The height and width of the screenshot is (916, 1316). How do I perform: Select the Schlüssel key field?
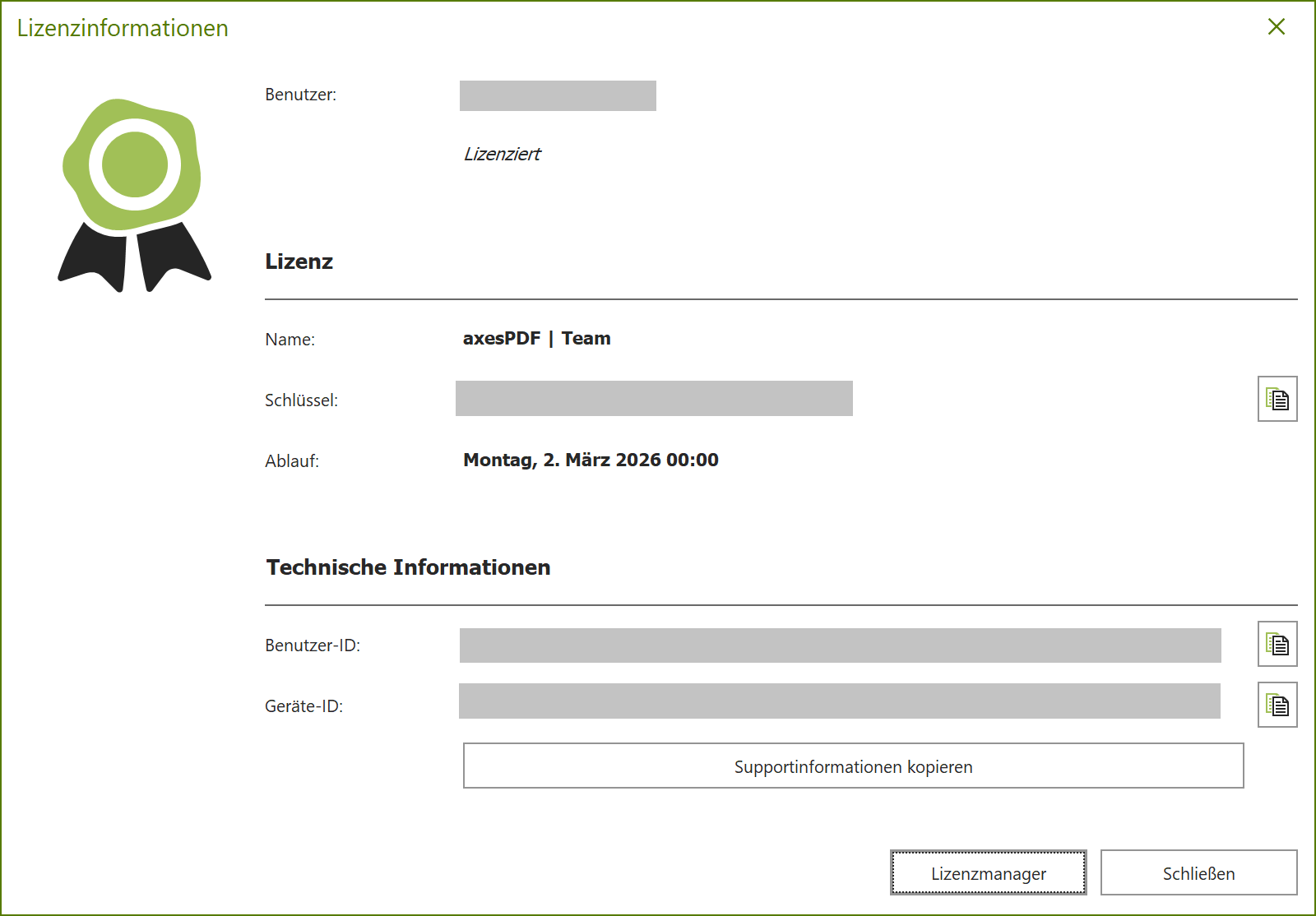654,398
